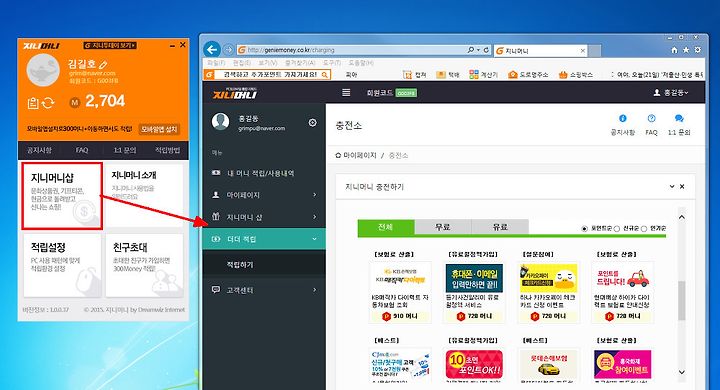Click the browser back arrow button
Image resolution: width=720 pixels, height=390 pixels.
[212, 49]
